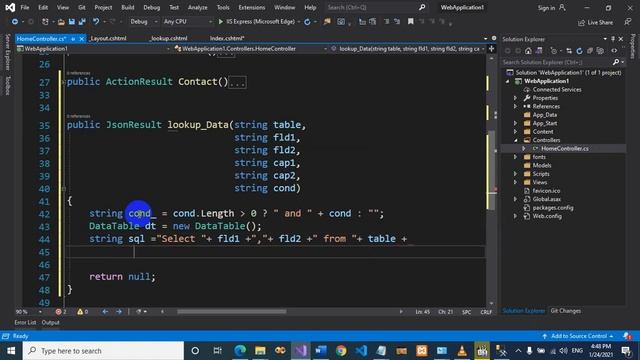Switch to the Index.cshtml tab
This screenshot has height=360, width=640.
pos(227,38)
